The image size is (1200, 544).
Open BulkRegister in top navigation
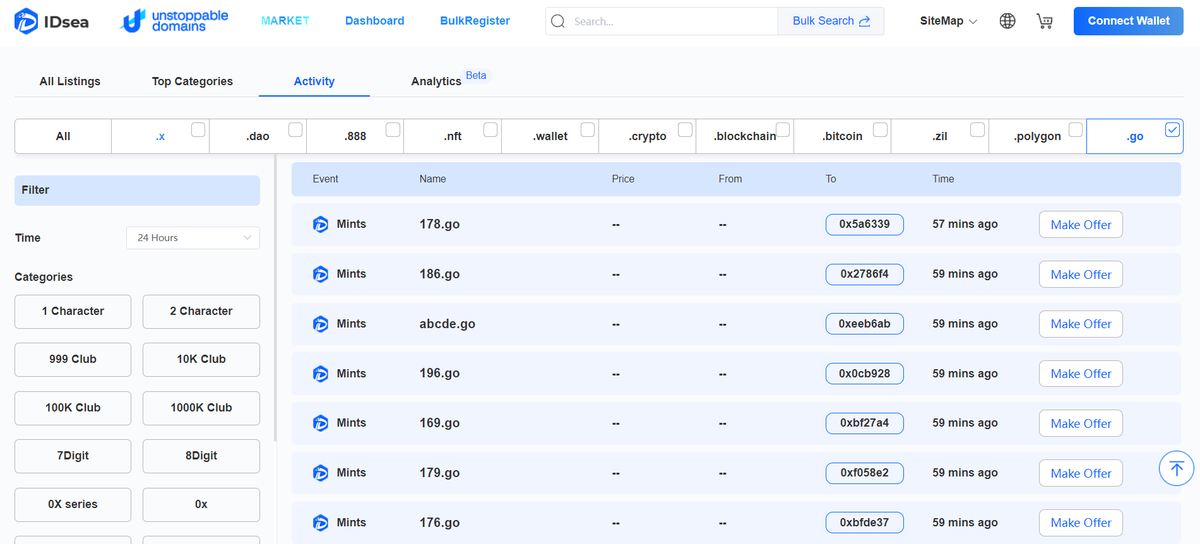[x=475, y=21]
